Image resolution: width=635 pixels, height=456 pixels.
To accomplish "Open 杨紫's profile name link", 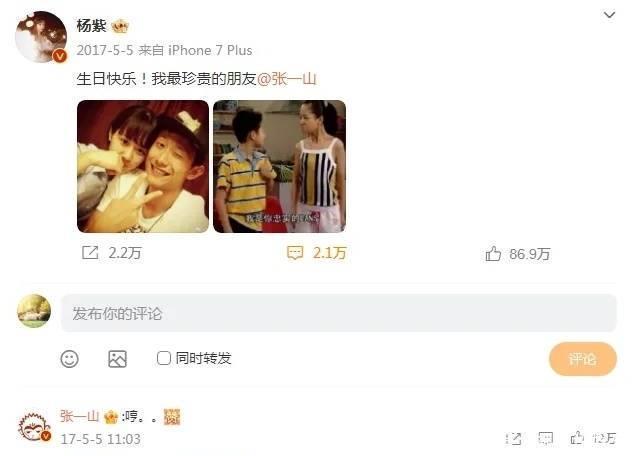I will [x=91, y=26].
